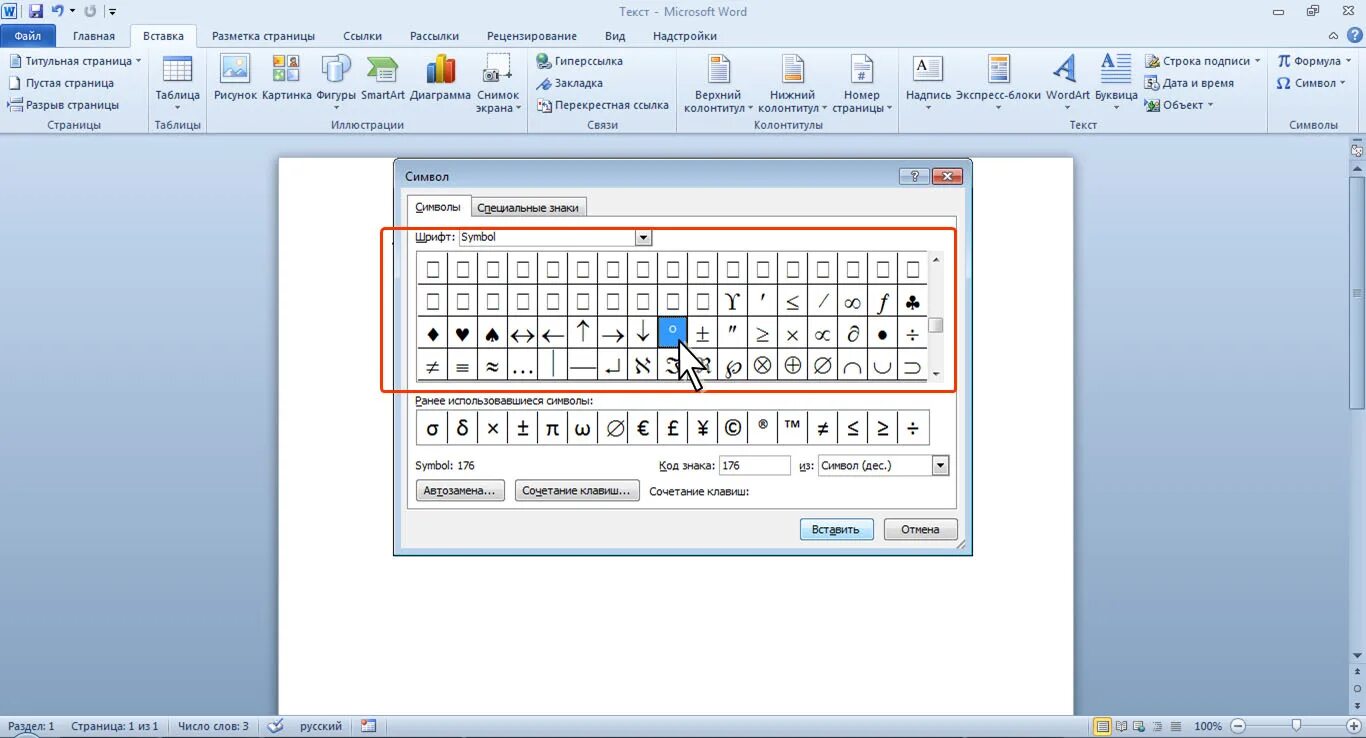
Task: Click the dialog help question button
Action: click(914, 176)
